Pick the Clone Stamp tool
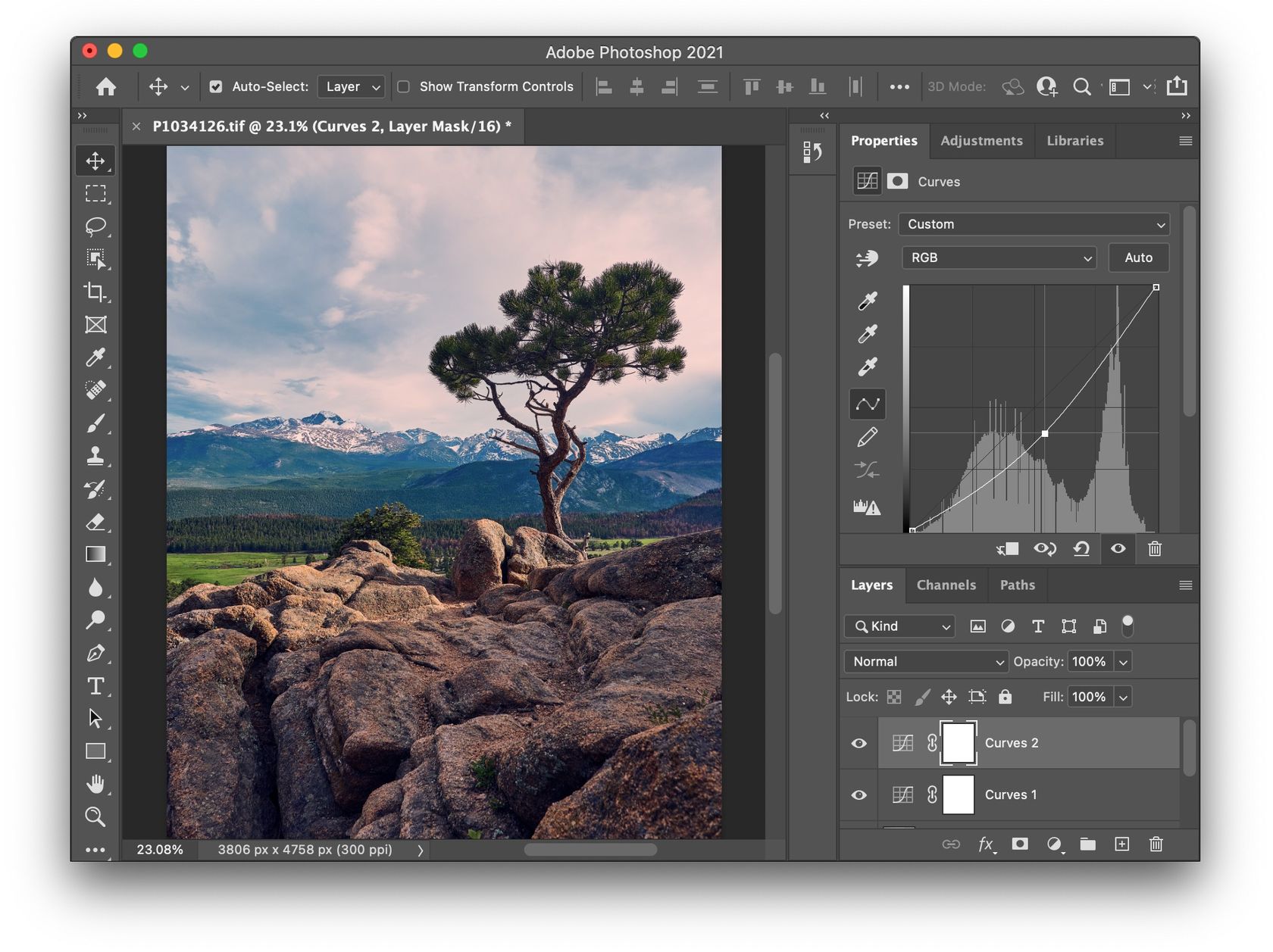 (x=95, y=456)
